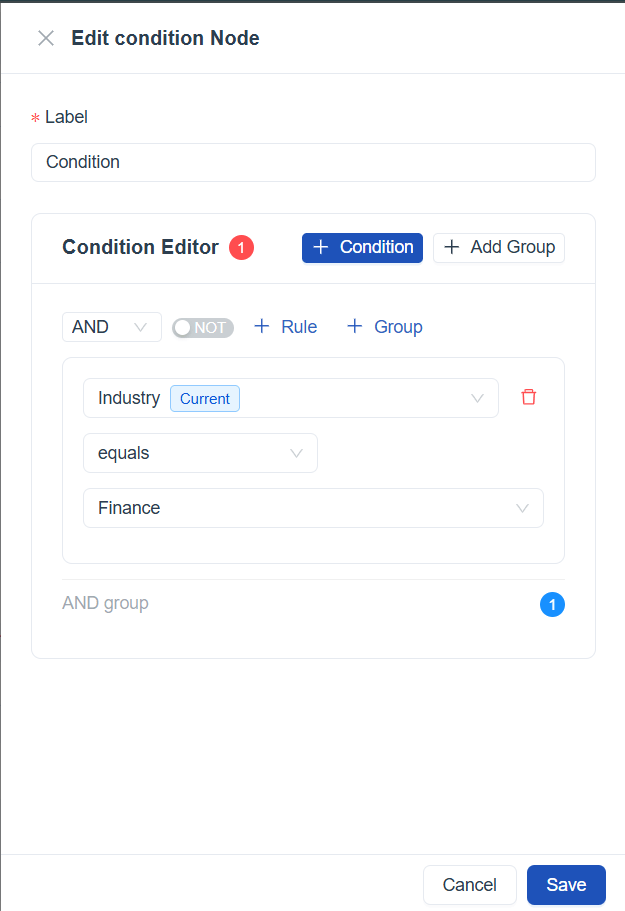Click the AND group footer label
The width and height of the screenshot is (625, 911).
coord(105,603)
